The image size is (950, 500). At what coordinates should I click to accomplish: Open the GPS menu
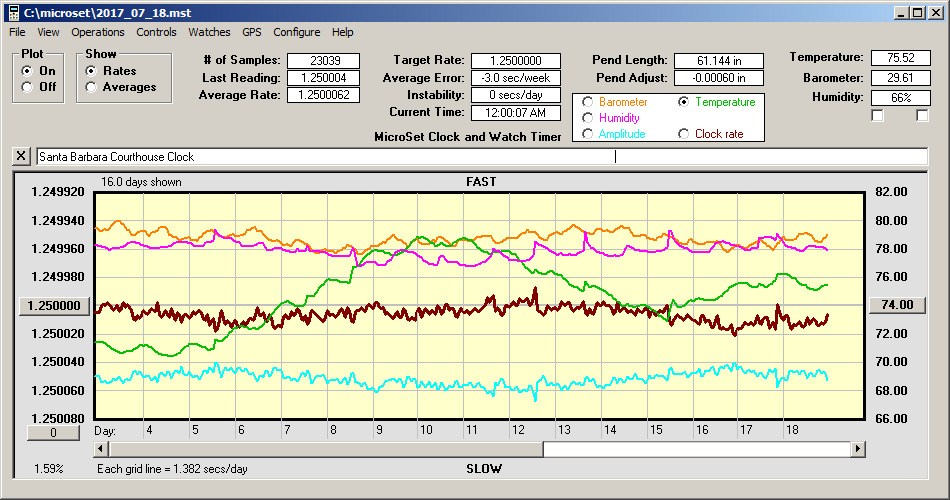[251, 32]
